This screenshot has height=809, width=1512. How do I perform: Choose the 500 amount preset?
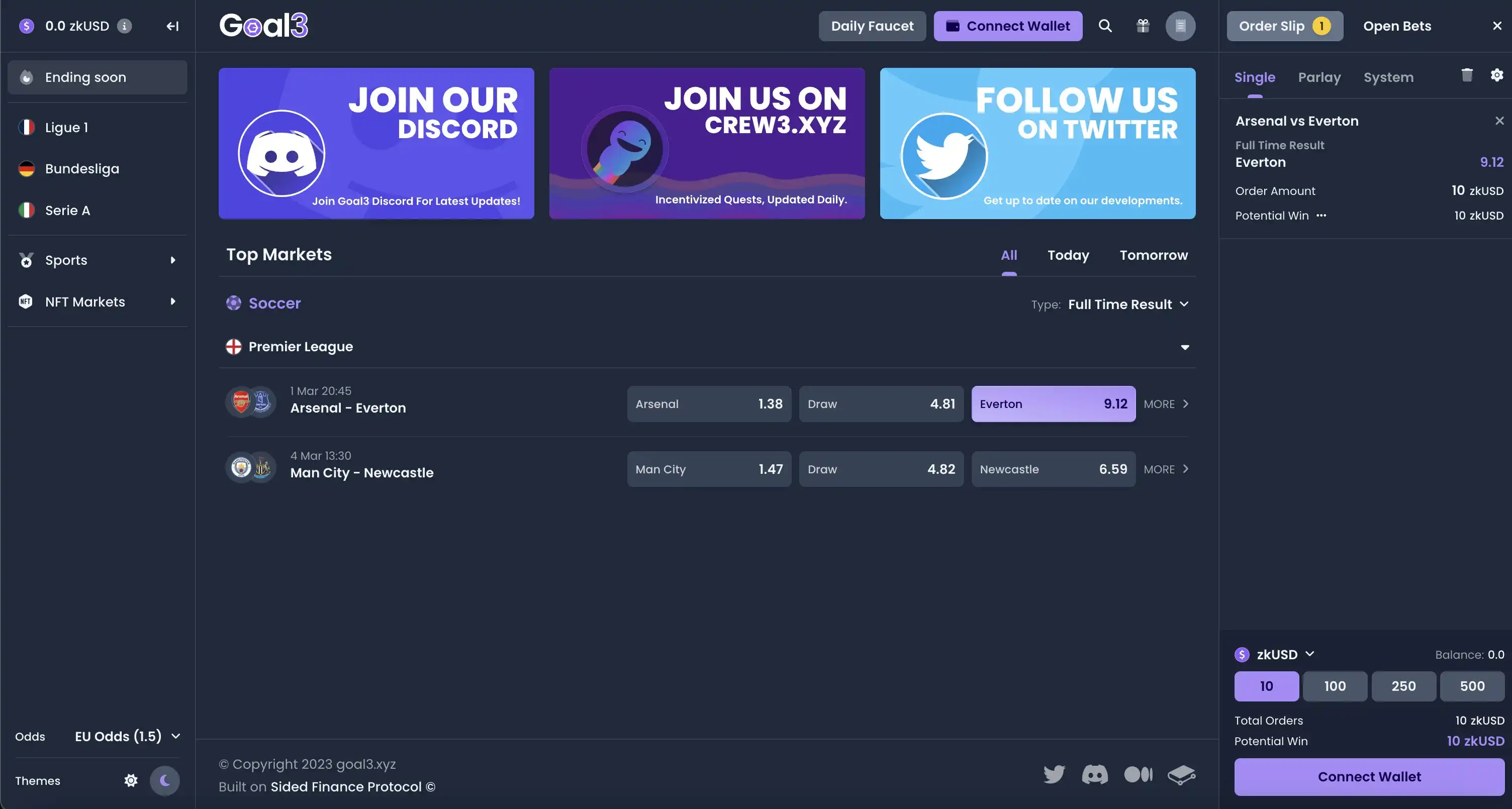pyautogui.click(x=1472, y=686)
